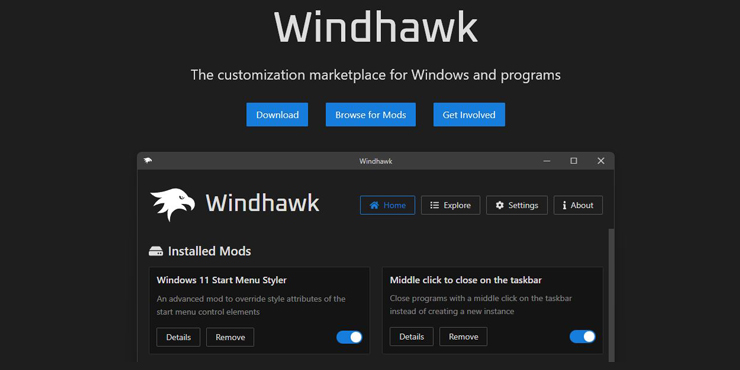The width and height of the screenshot is (740, 370).
Task: Click the Installed Mods drive icon
Action: (x=156, y=251)
